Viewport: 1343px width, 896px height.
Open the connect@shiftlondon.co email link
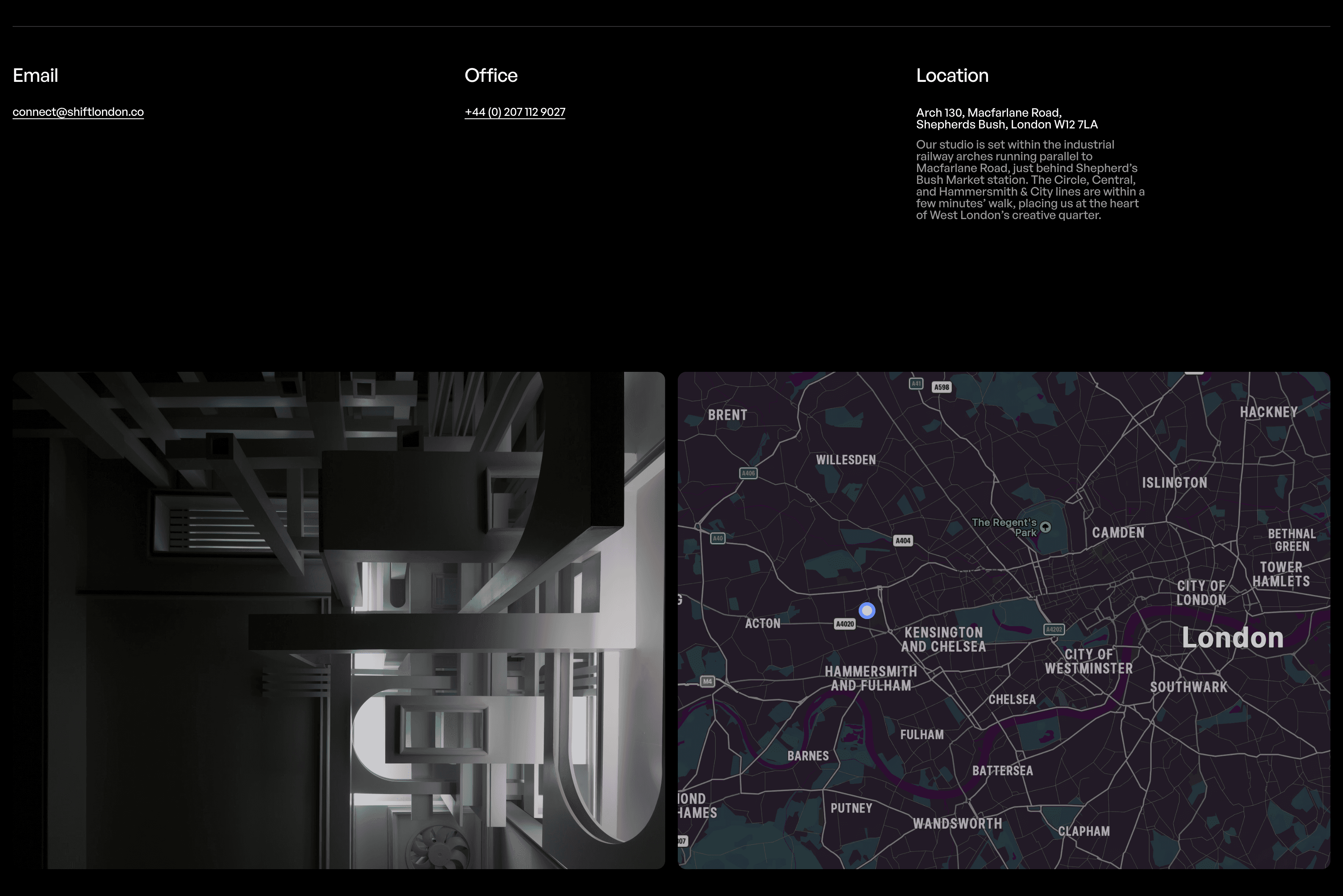pos(78,112)
